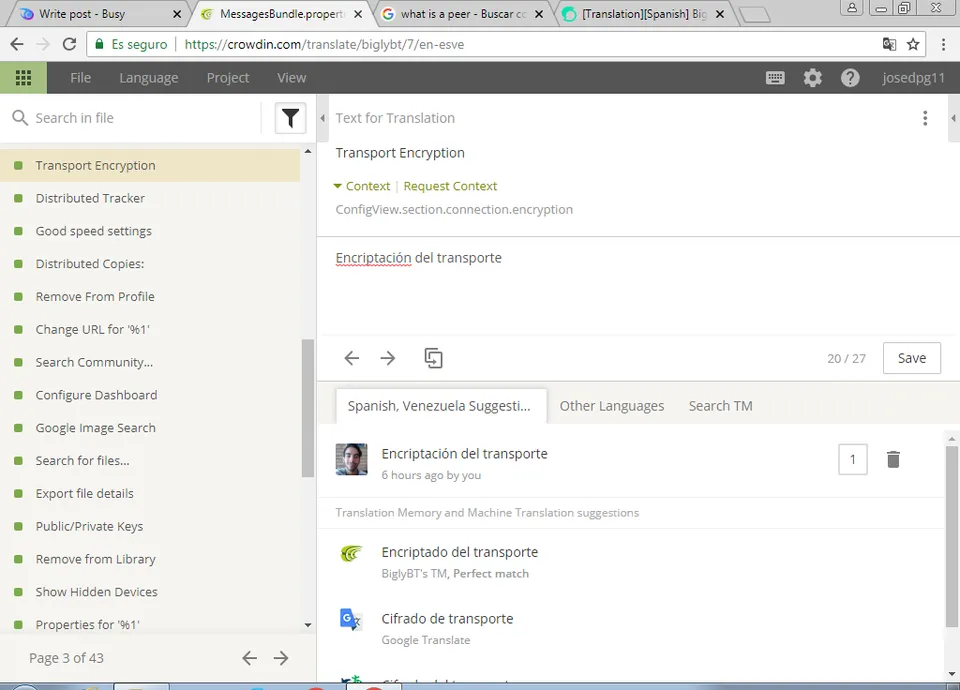Go to previous string arrow in editor
Viewport: 960px width, 690px height.
351,358
